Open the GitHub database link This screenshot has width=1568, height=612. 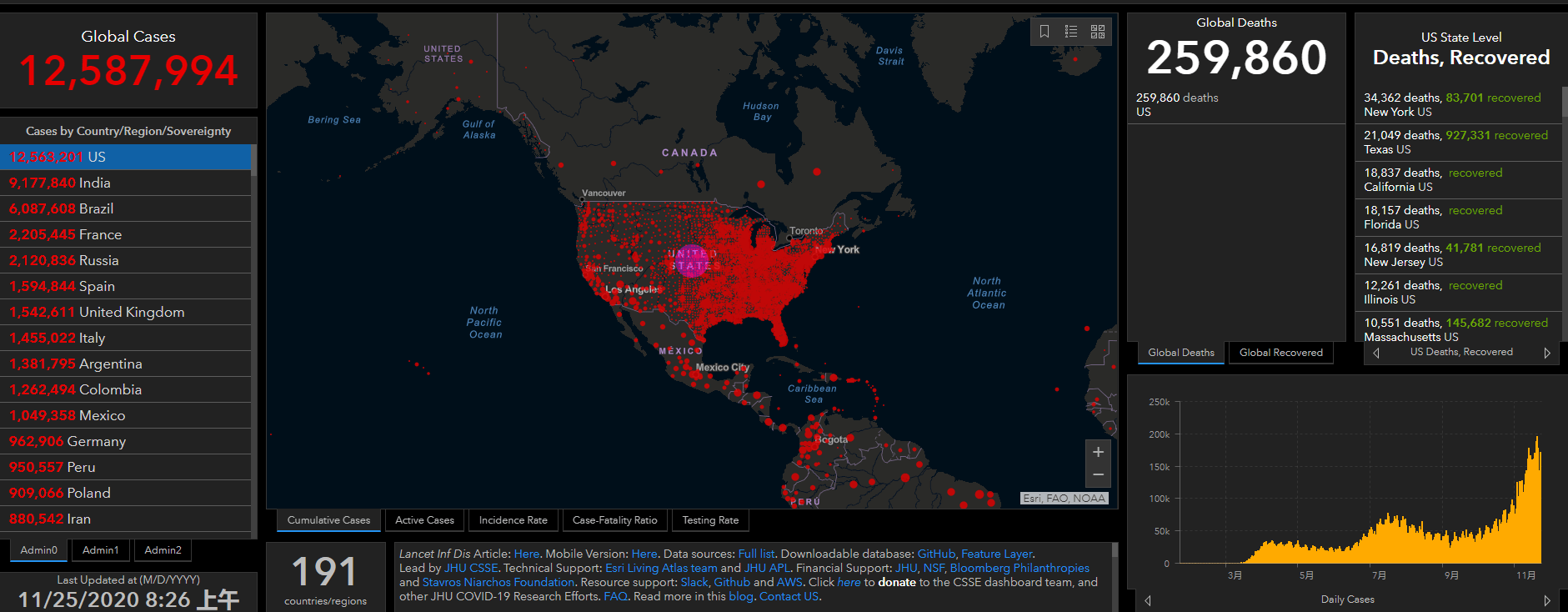(x=936, y=554)
